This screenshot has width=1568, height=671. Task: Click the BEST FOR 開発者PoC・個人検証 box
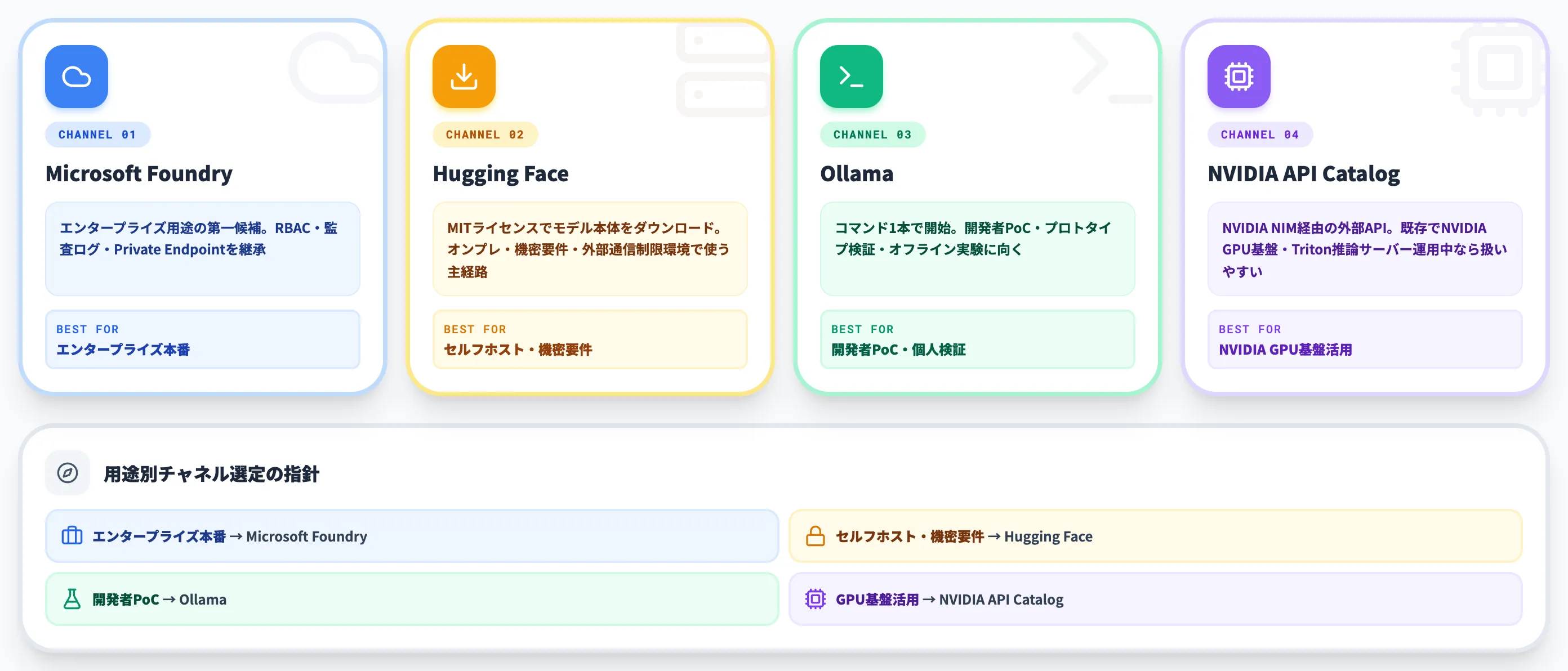click(977, 339)
